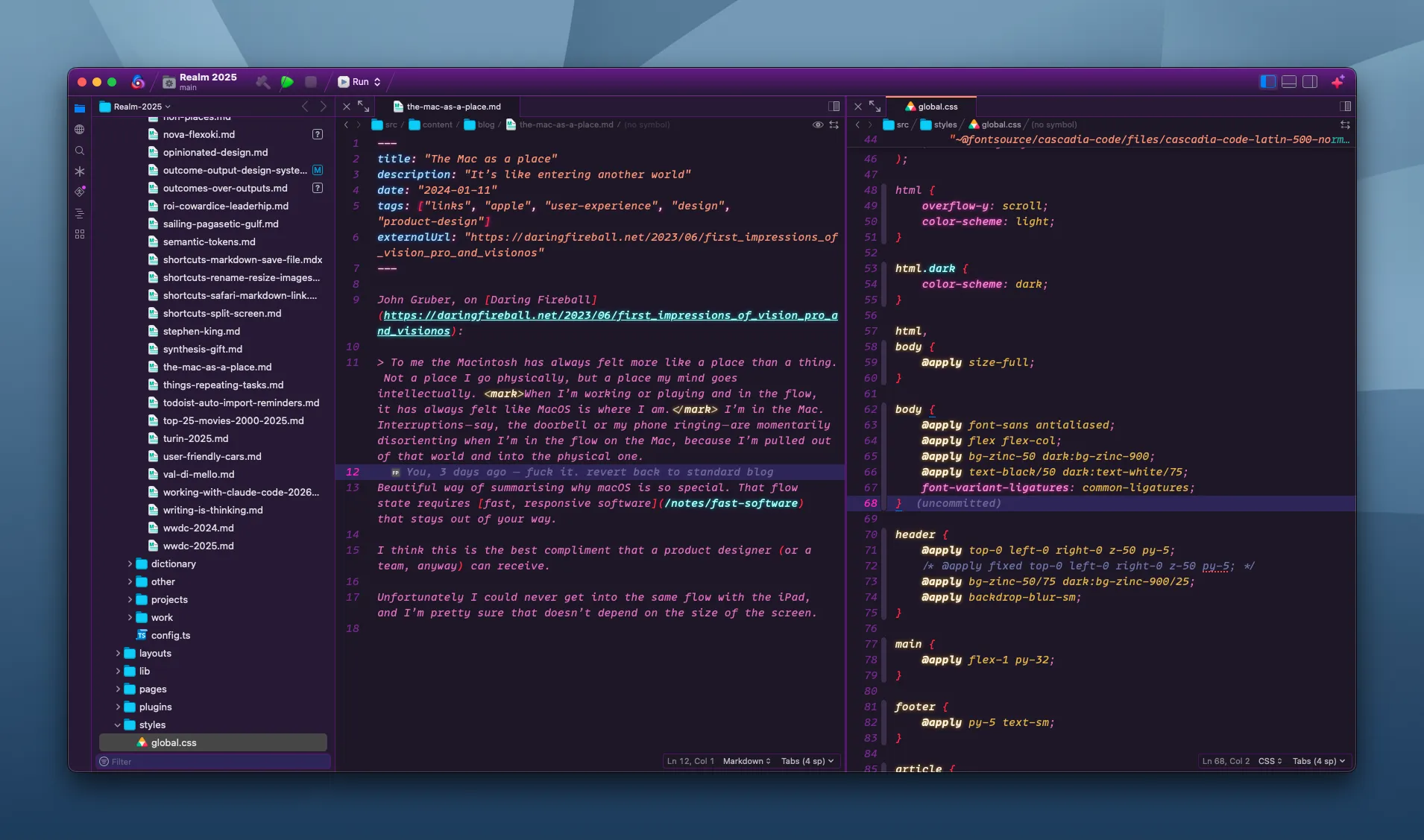Open the Realm-2025 folder dropdown
1424x840 pixels.
136,107
